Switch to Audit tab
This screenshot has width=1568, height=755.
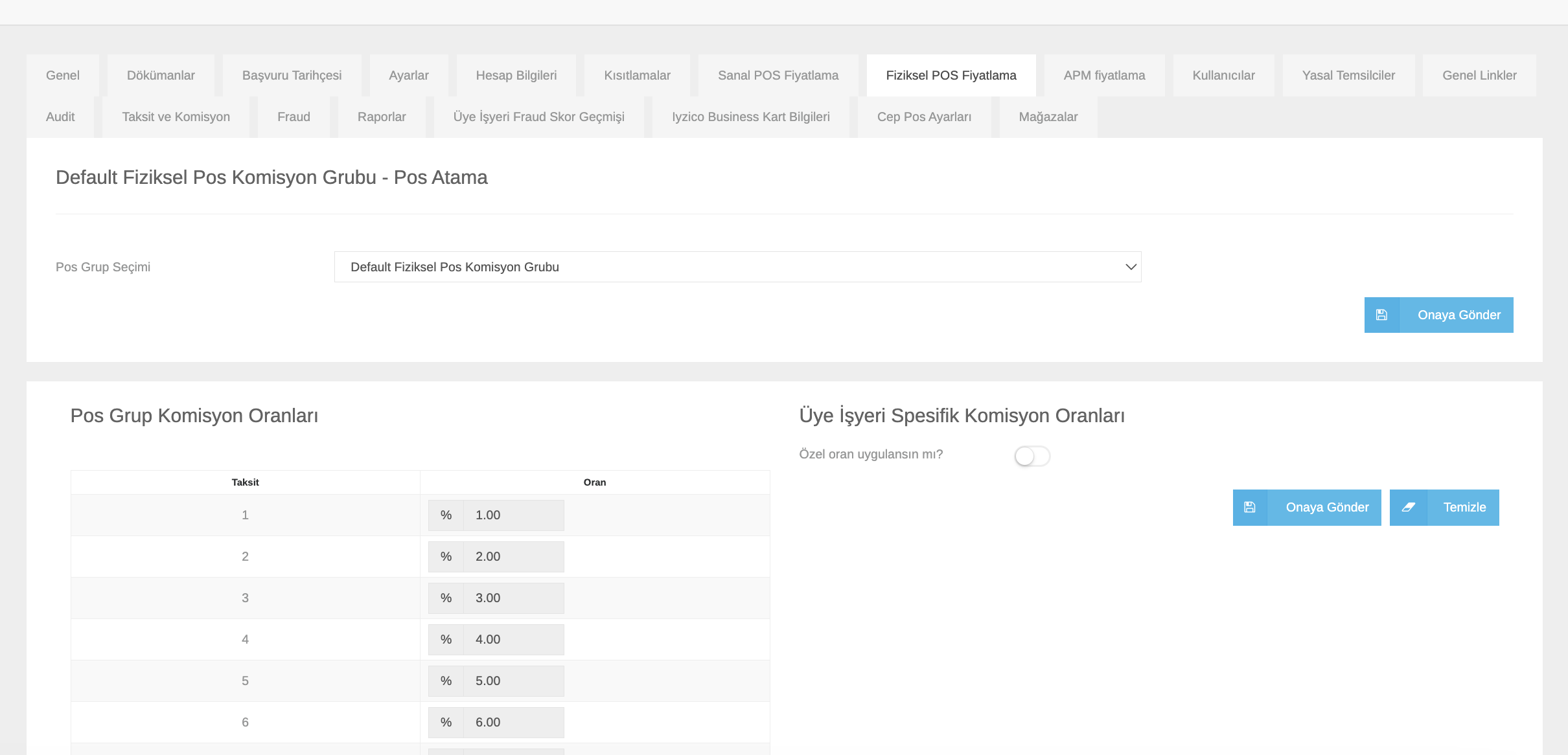coord(60,117)
